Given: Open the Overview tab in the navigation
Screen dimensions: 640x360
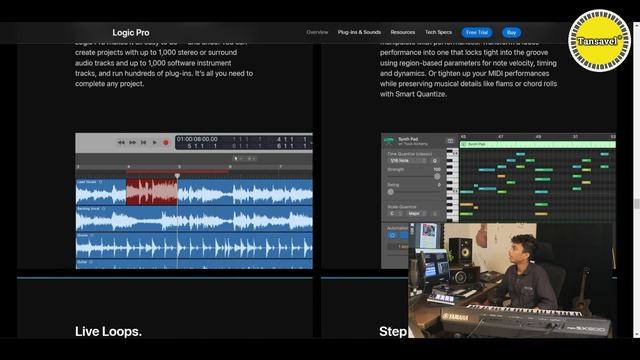Looking at the screenshot, I should [317, 32].
